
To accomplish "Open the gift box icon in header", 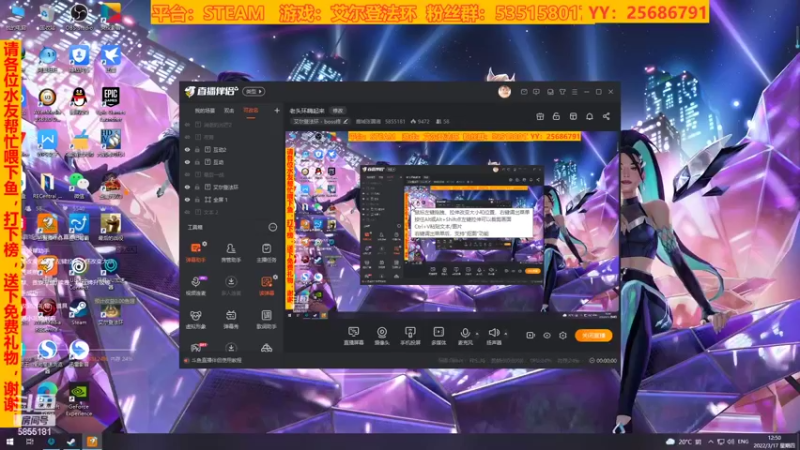I will click(540, 116).
